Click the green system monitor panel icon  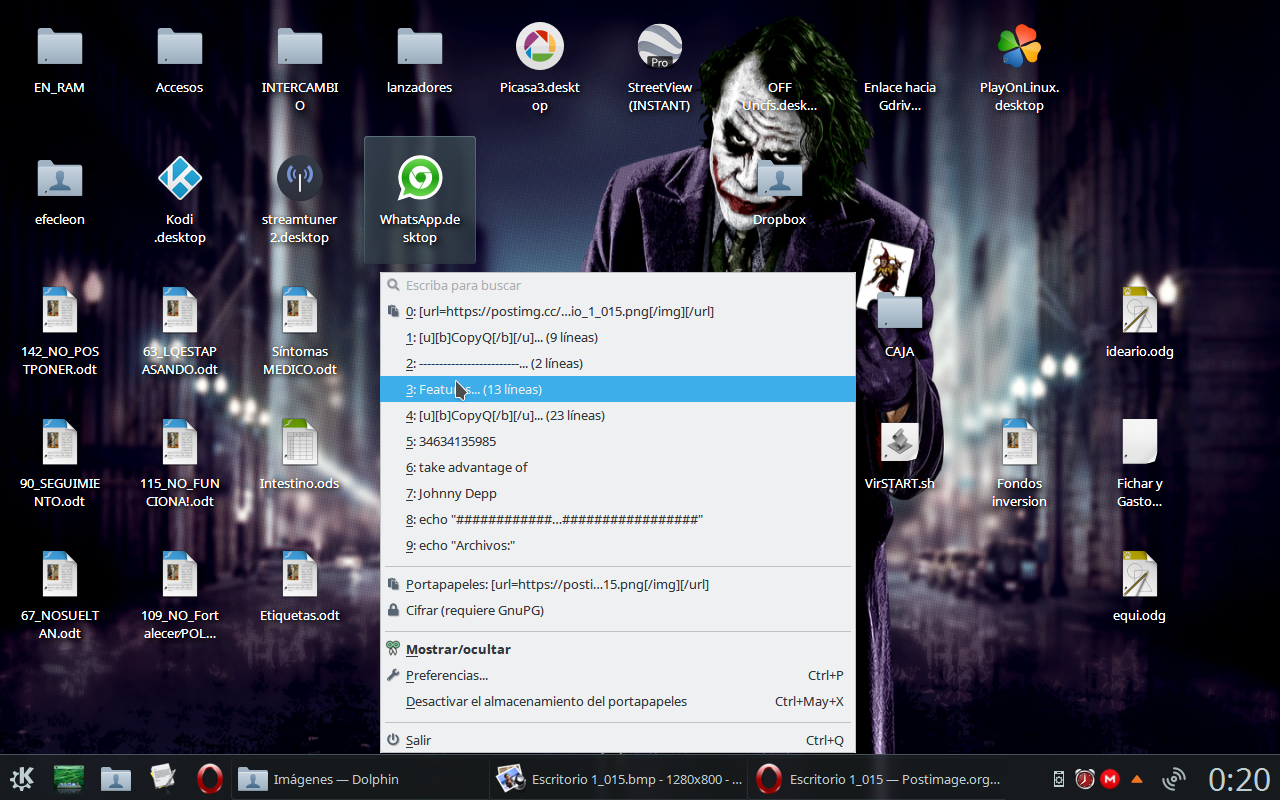point(69,778)
